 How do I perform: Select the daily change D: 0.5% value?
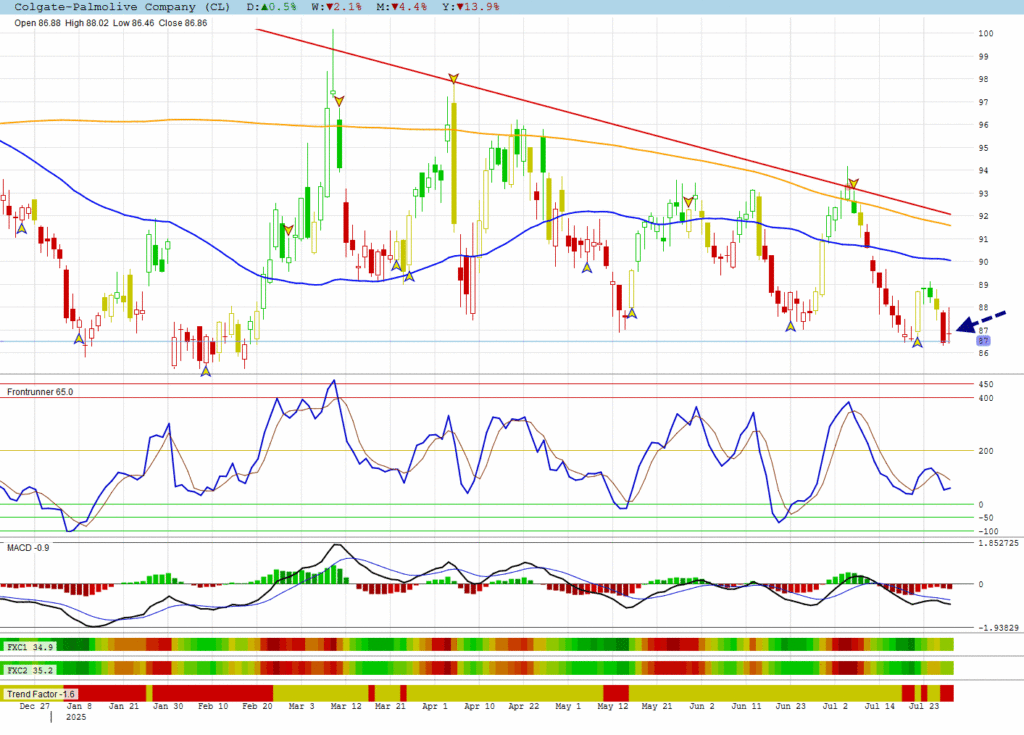pyautogui.click(x=272, y=7)
